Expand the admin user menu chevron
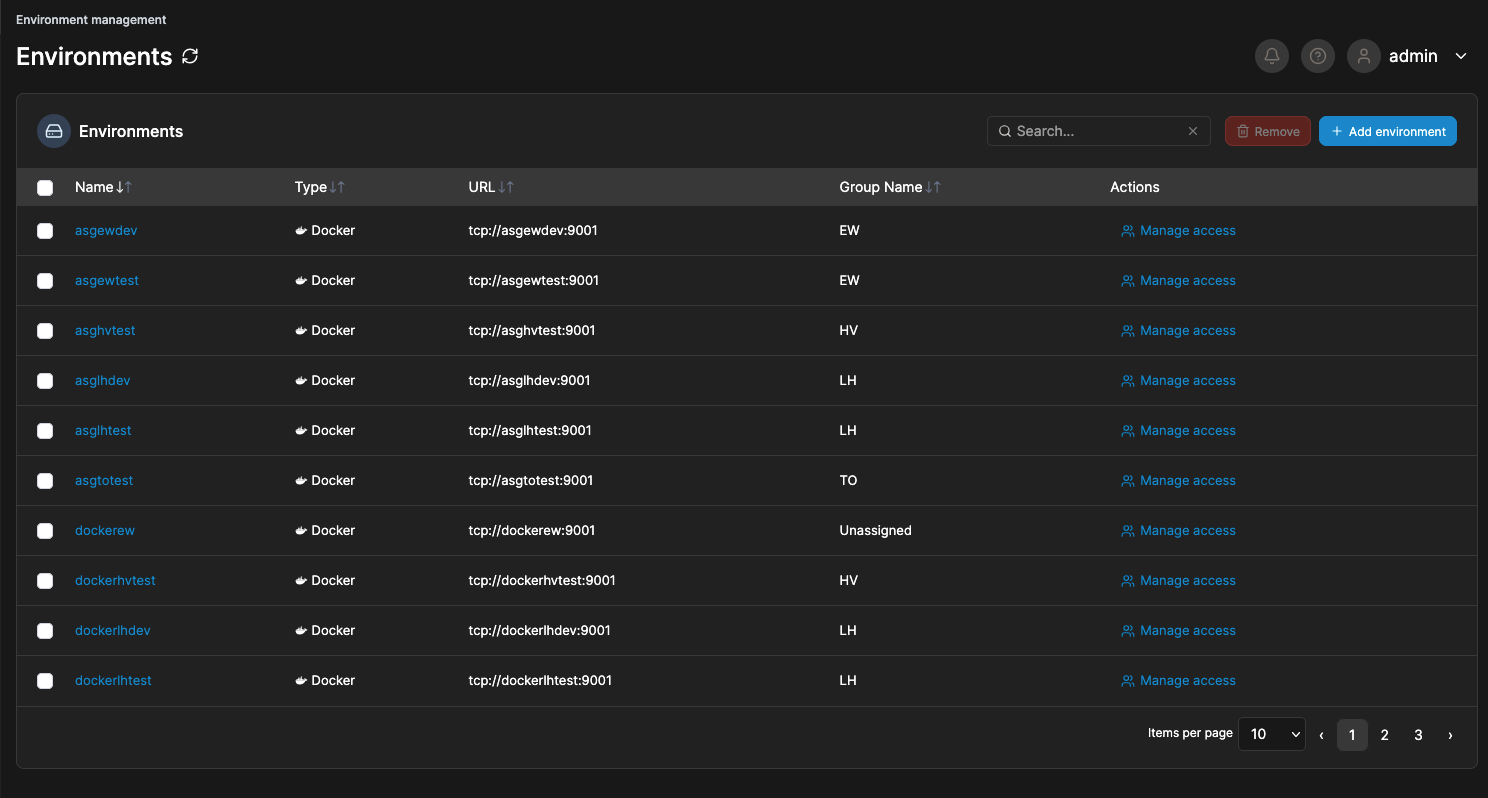1488x798 pixels. click(x=1461, y=56)
